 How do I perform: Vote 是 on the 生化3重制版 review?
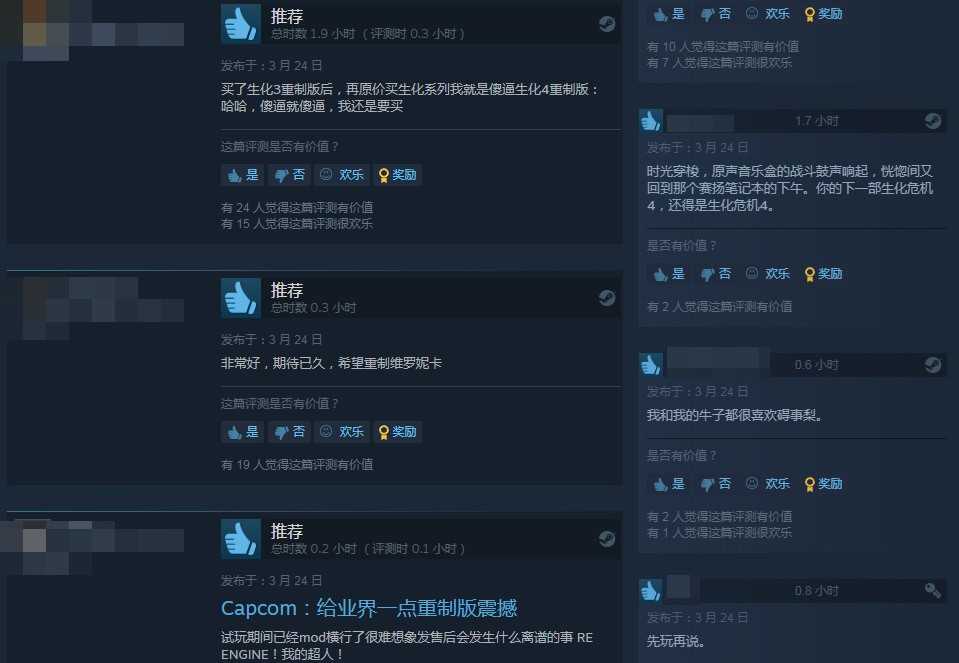click(x=243, y=175)
